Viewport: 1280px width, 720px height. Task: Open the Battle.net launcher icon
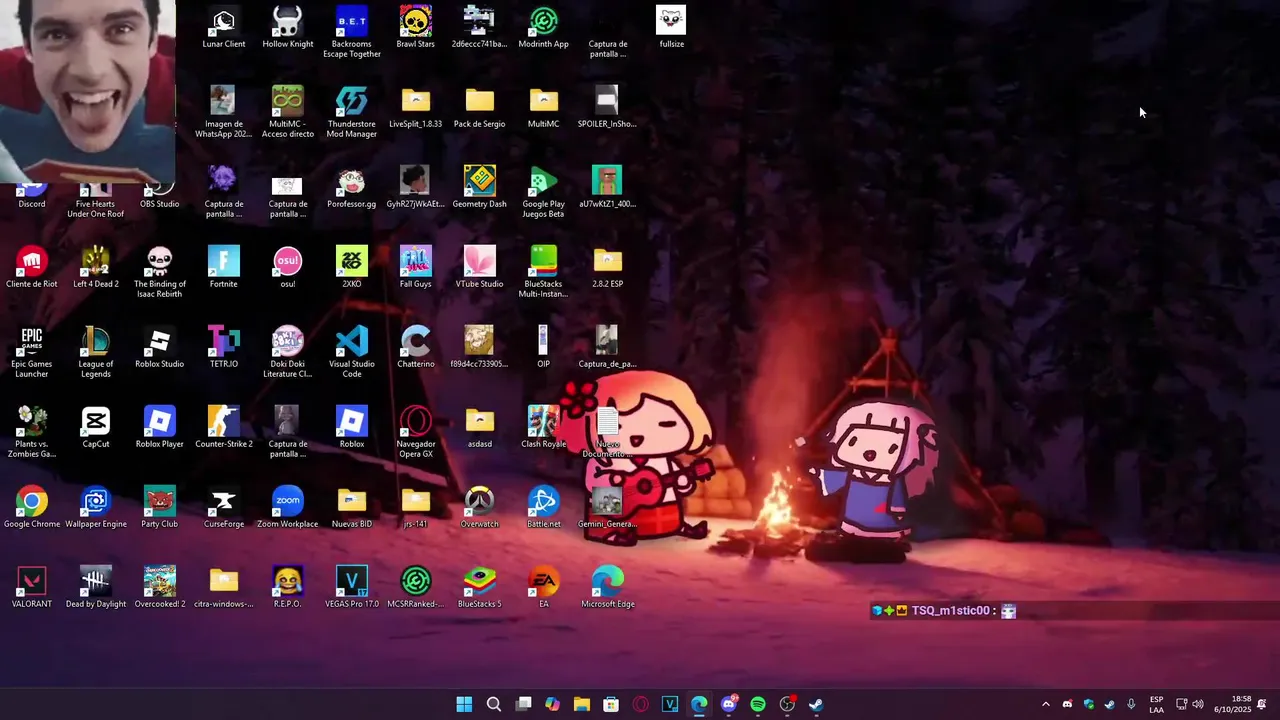click(544, 508)
